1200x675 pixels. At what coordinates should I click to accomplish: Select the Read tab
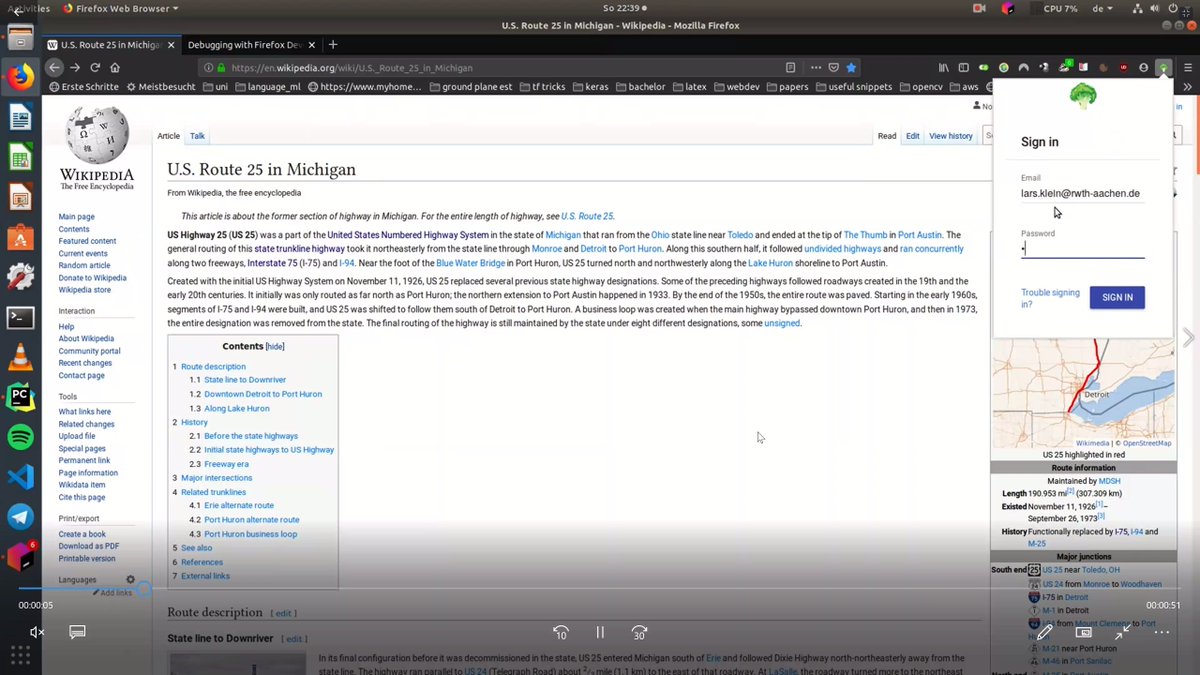point(887,136)
